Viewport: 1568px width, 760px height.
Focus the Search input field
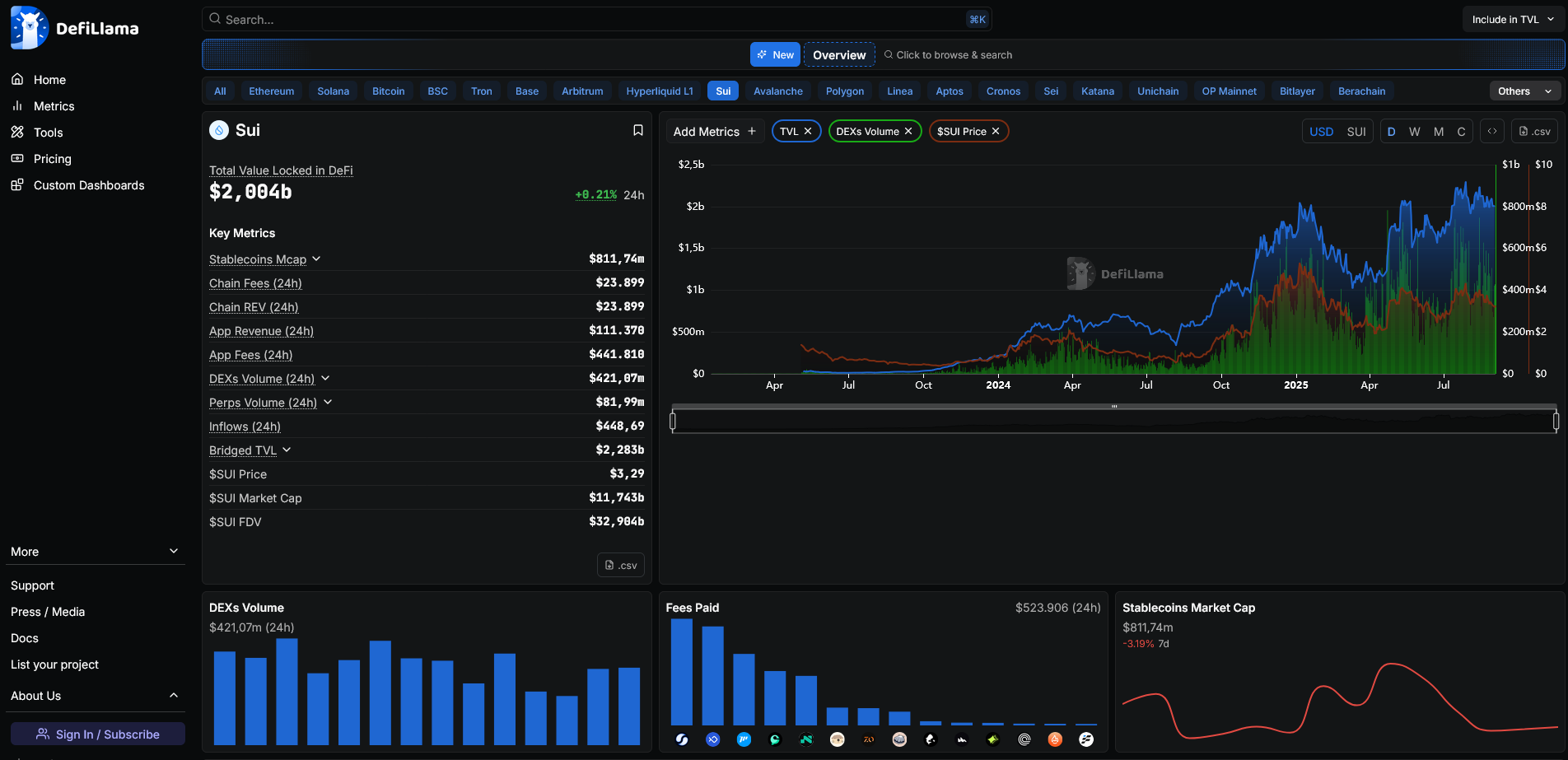point(597,19)
